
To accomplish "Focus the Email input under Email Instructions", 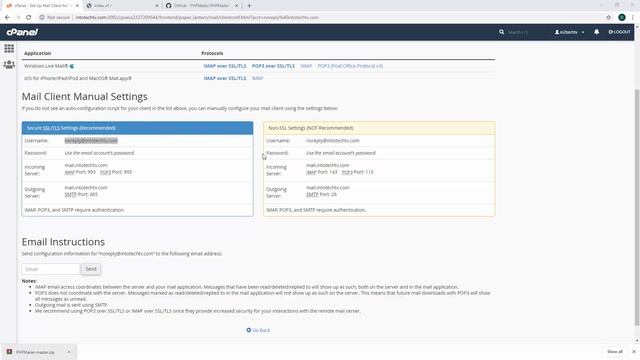I will pyautogui.click(x=51, y=269).
